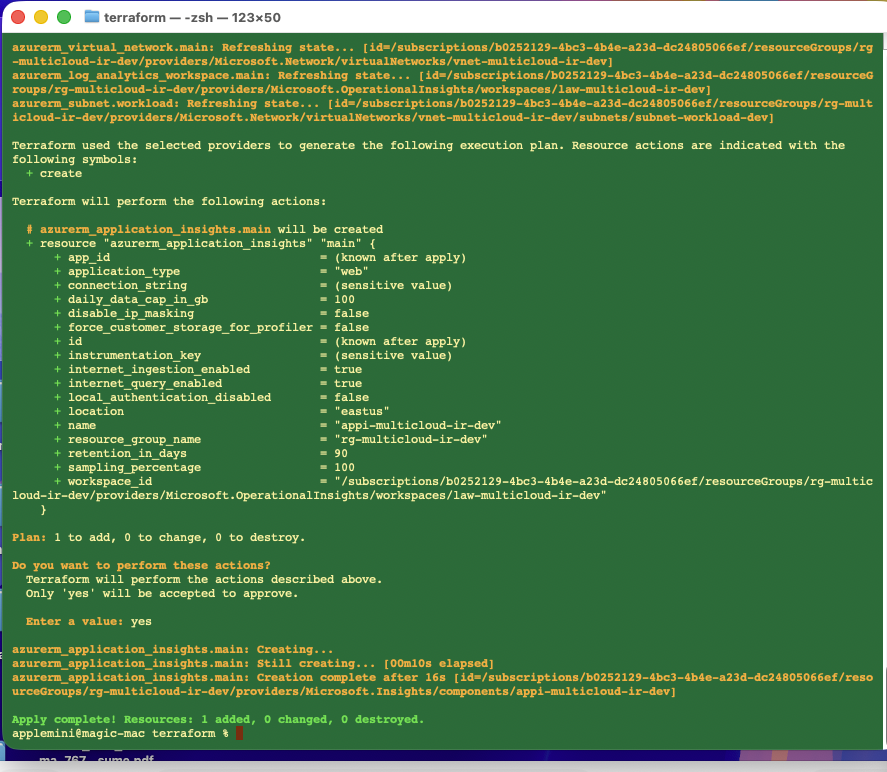Click the application_type value "web"

tap(351, 271)
